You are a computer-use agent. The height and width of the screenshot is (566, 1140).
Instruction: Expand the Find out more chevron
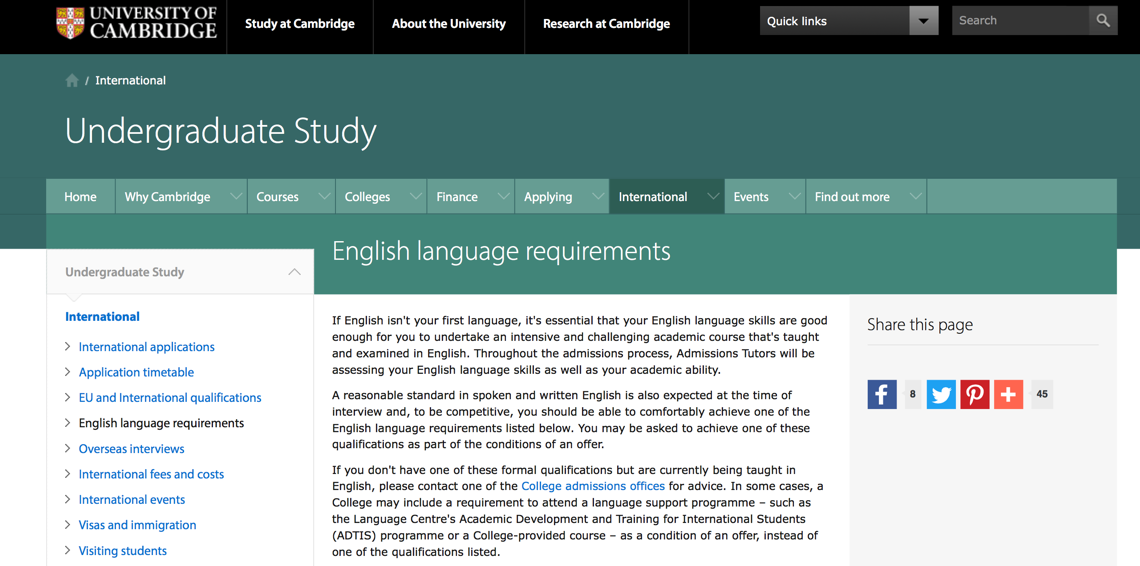point(916,196)
